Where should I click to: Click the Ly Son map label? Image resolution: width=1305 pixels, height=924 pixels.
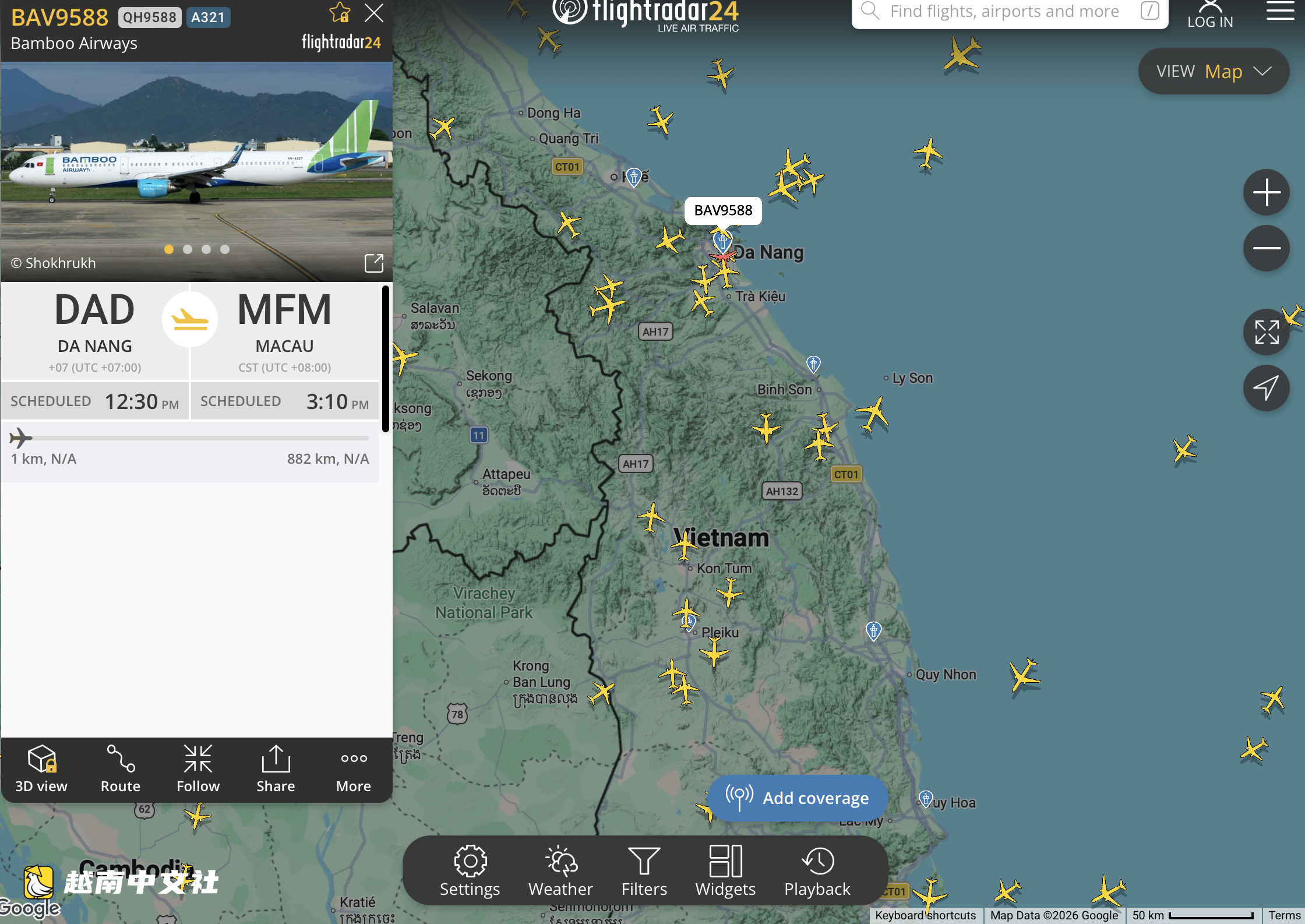click(912, 378)
